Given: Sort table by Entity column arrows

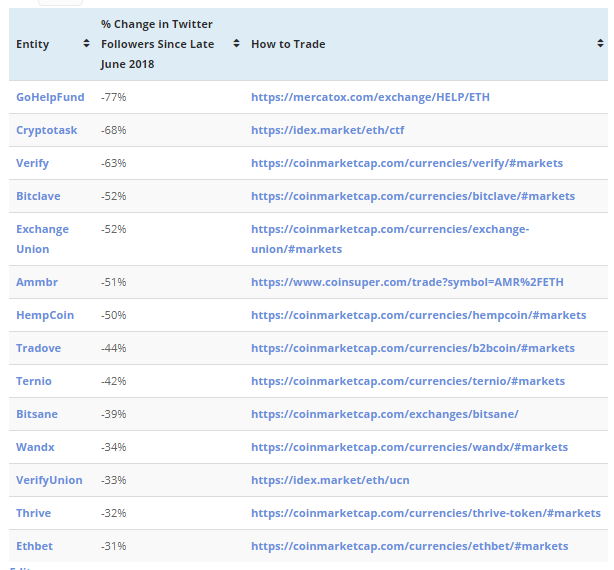Looking at the screenshot, I should click(87, 43).
